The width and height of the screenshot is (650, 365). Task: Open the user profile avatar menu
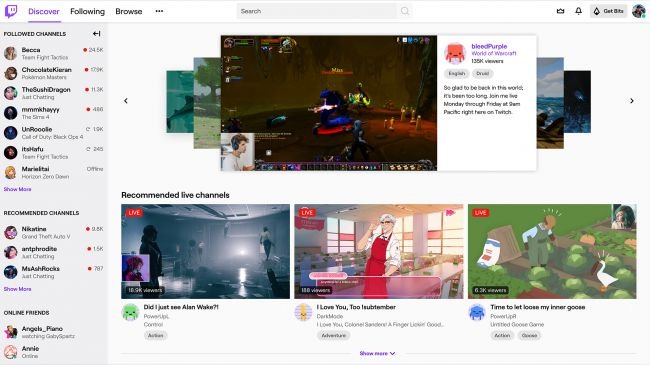point(638,11)
